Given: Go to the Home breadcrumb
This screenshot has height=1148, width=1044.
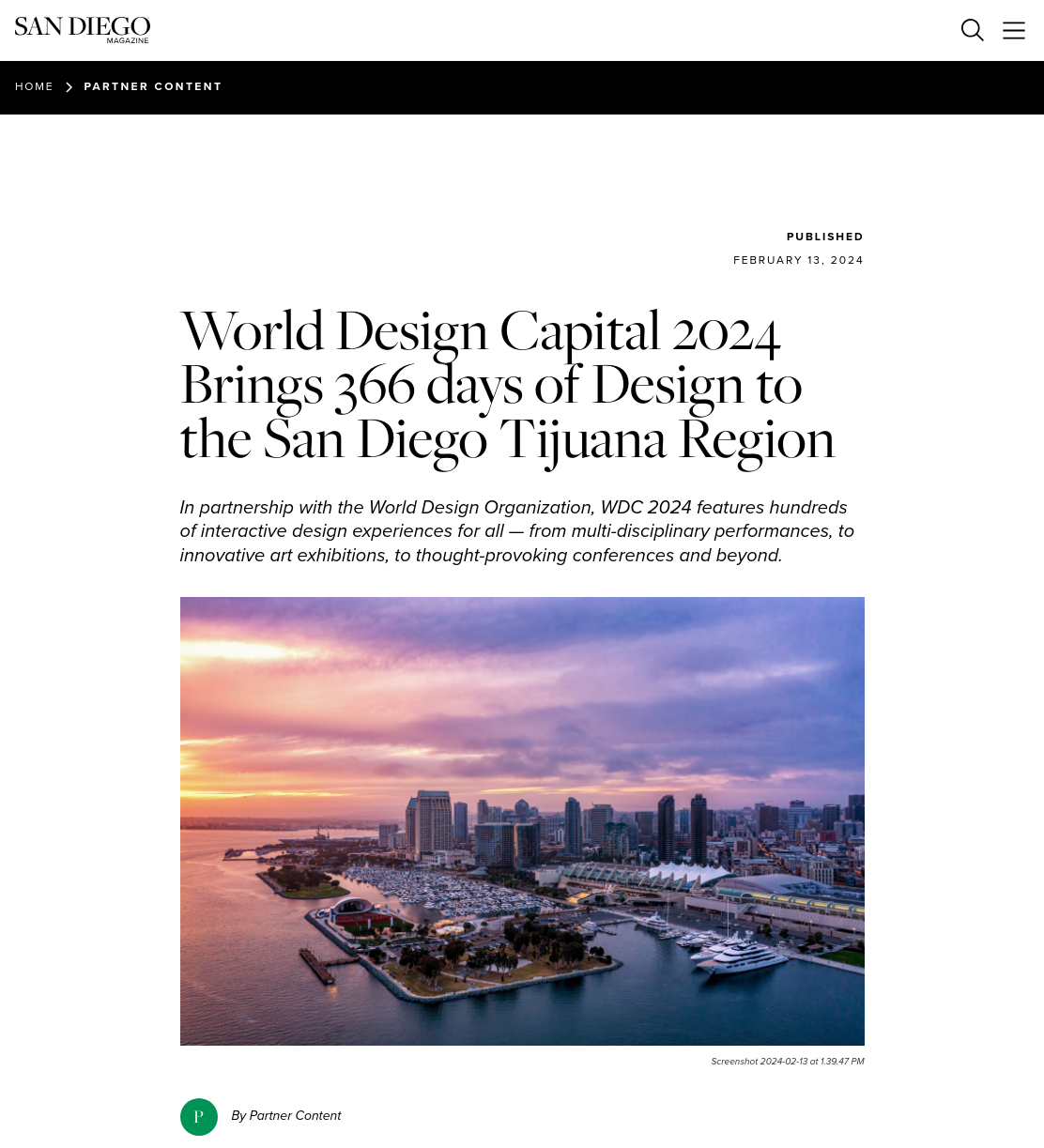Looking at the screenshot, I should (x=35, y=86).
